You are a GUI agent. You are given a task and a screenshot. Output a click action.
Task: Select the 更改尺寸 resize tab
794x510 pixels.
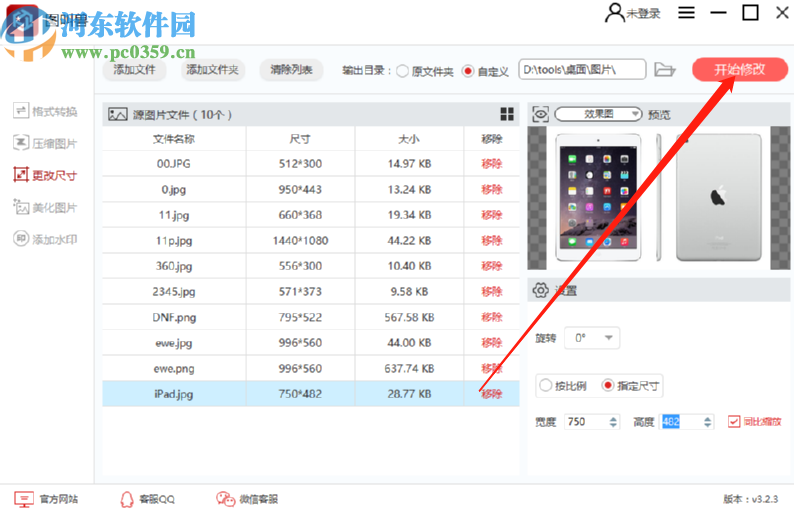coord(45,175)
